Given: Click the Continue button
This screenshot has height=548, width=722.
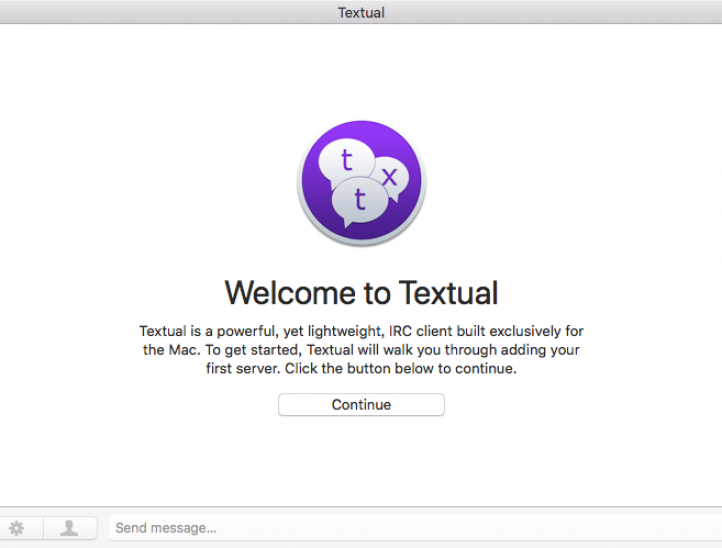Looking at the screenshot, I should (361, 405).
